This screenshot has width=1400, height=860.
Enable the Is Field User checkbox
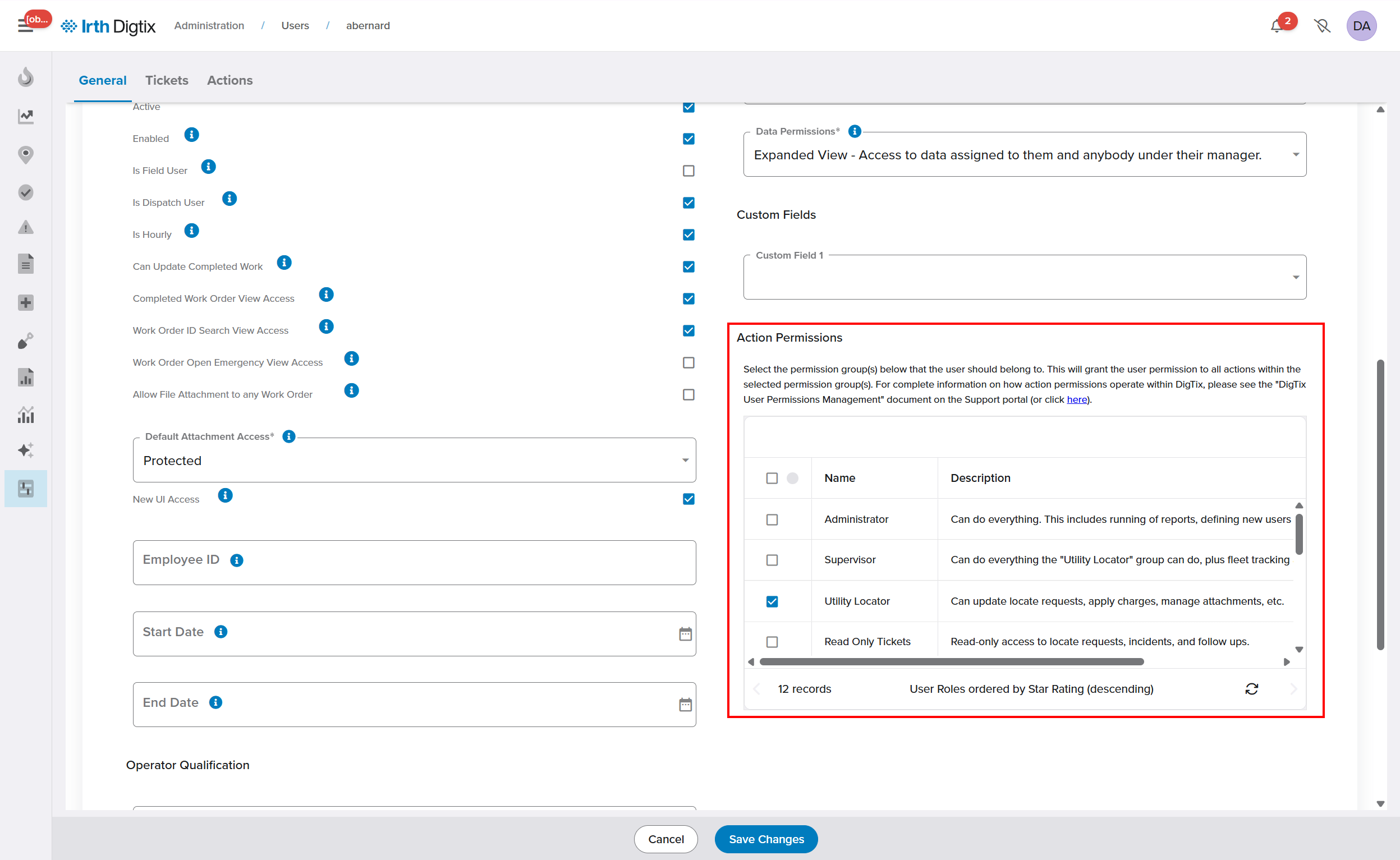(x=688, y=171)
